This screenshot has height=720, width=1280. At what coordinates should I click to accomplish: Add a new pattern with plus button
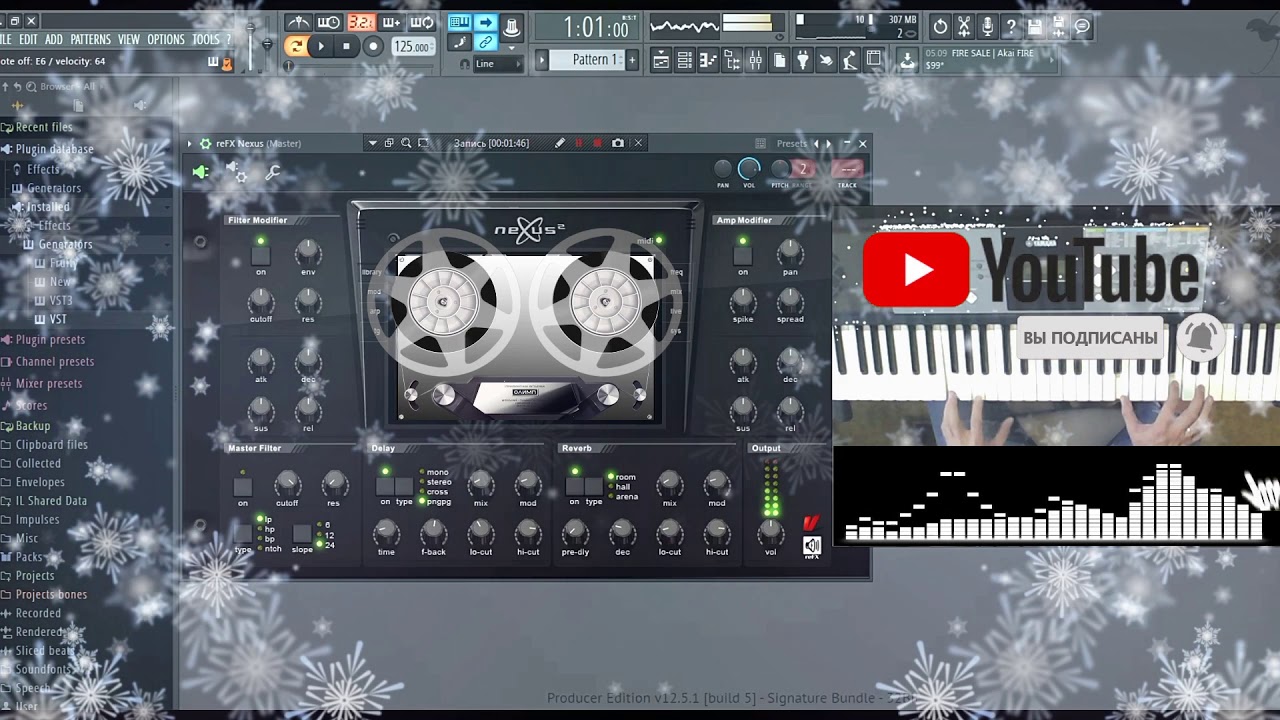pos(632,60)
